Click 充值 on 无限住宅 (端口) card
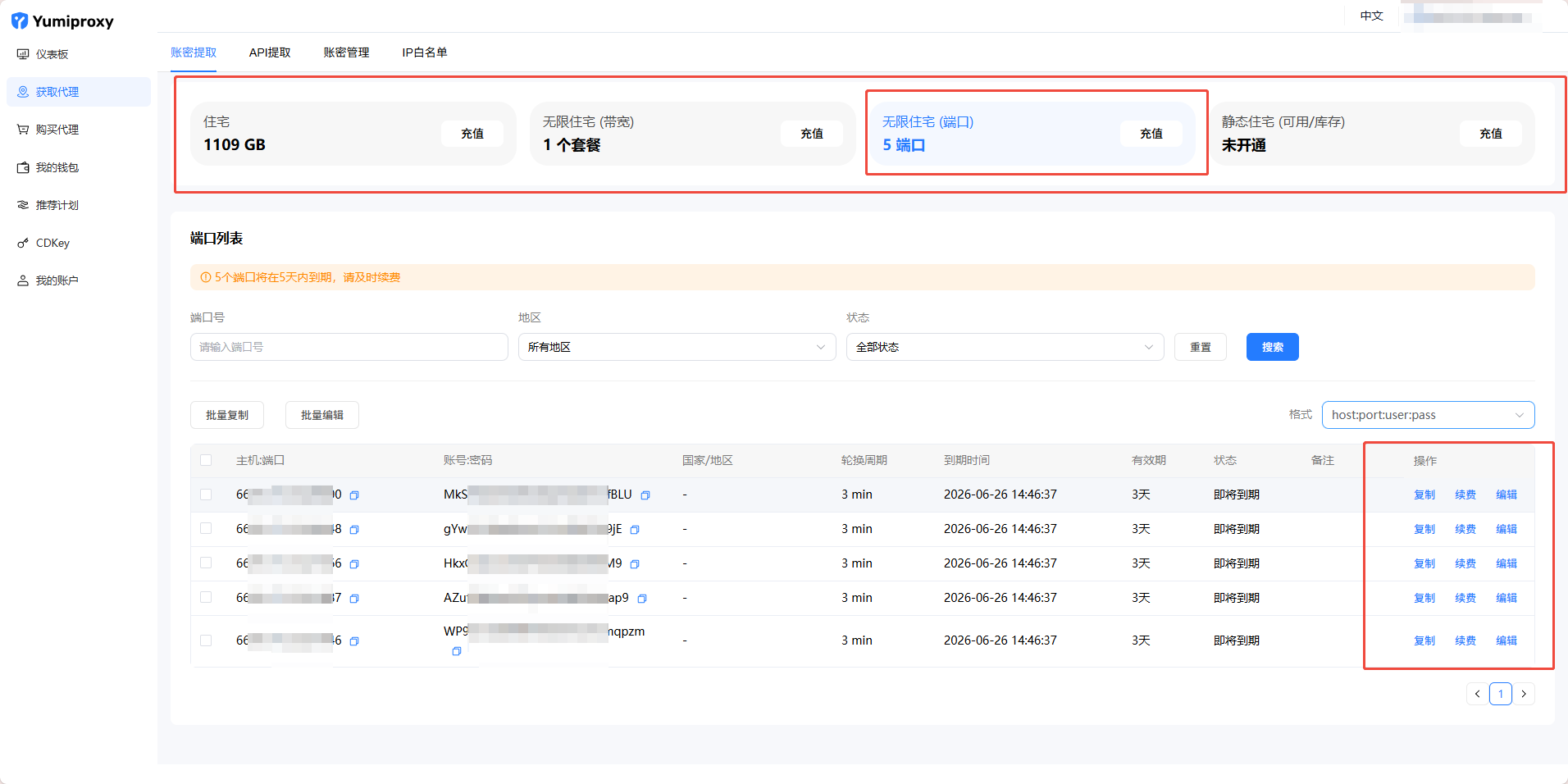The width and height of the screenshot is (1568, 784). coord(1151,134)
